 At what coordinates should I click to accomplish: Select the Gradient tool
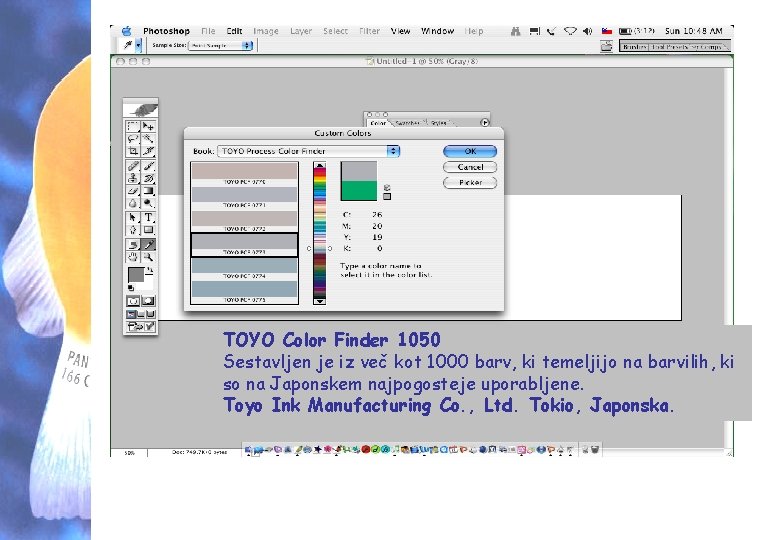pos(148,190)
